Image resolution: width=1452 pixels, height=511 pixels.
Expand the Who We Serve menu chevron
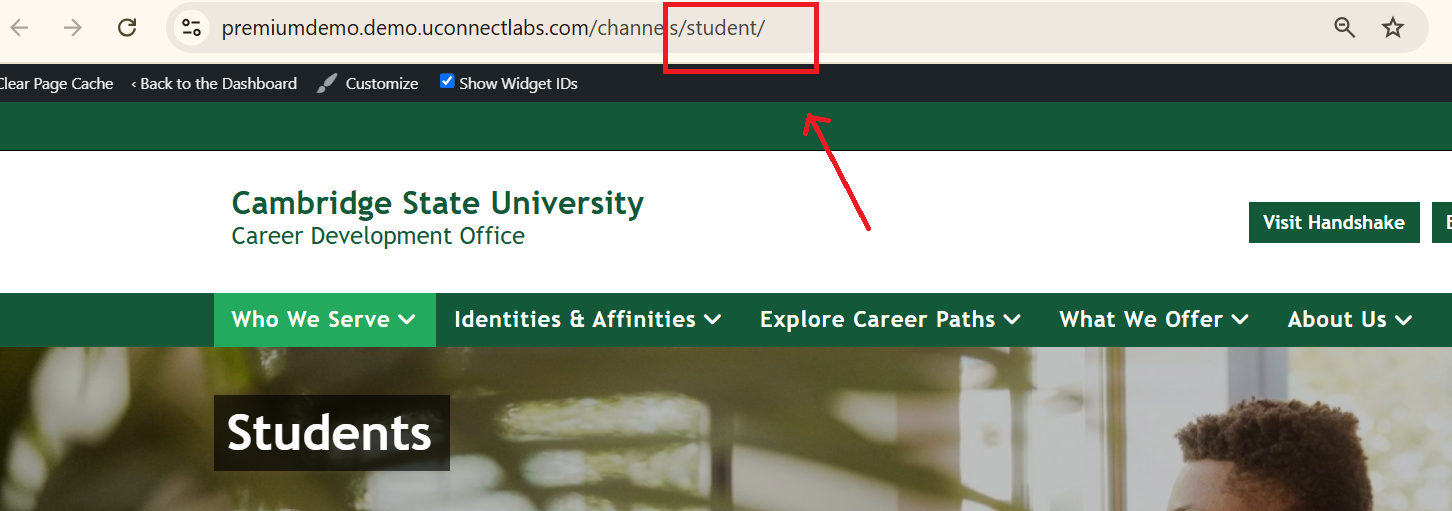pos(407,320)
